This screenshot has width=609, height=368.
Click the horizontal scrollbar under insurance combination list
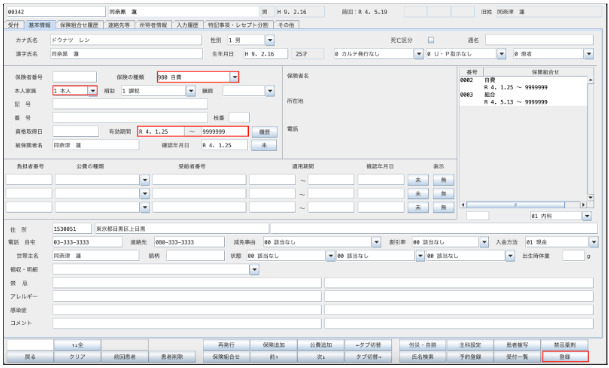[x=523, y=204]
